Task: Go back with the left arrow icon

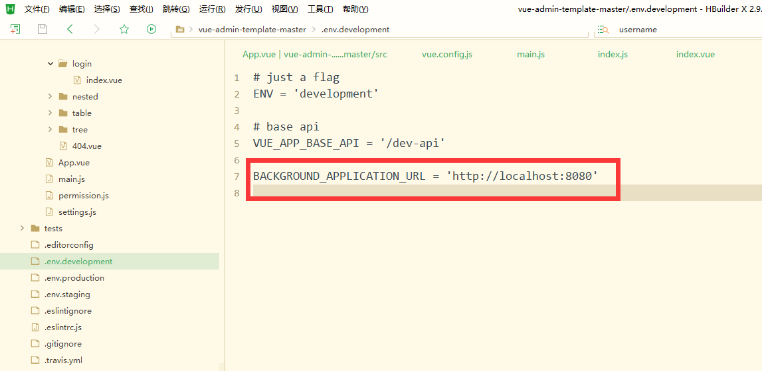Action: tap(70, 29)
